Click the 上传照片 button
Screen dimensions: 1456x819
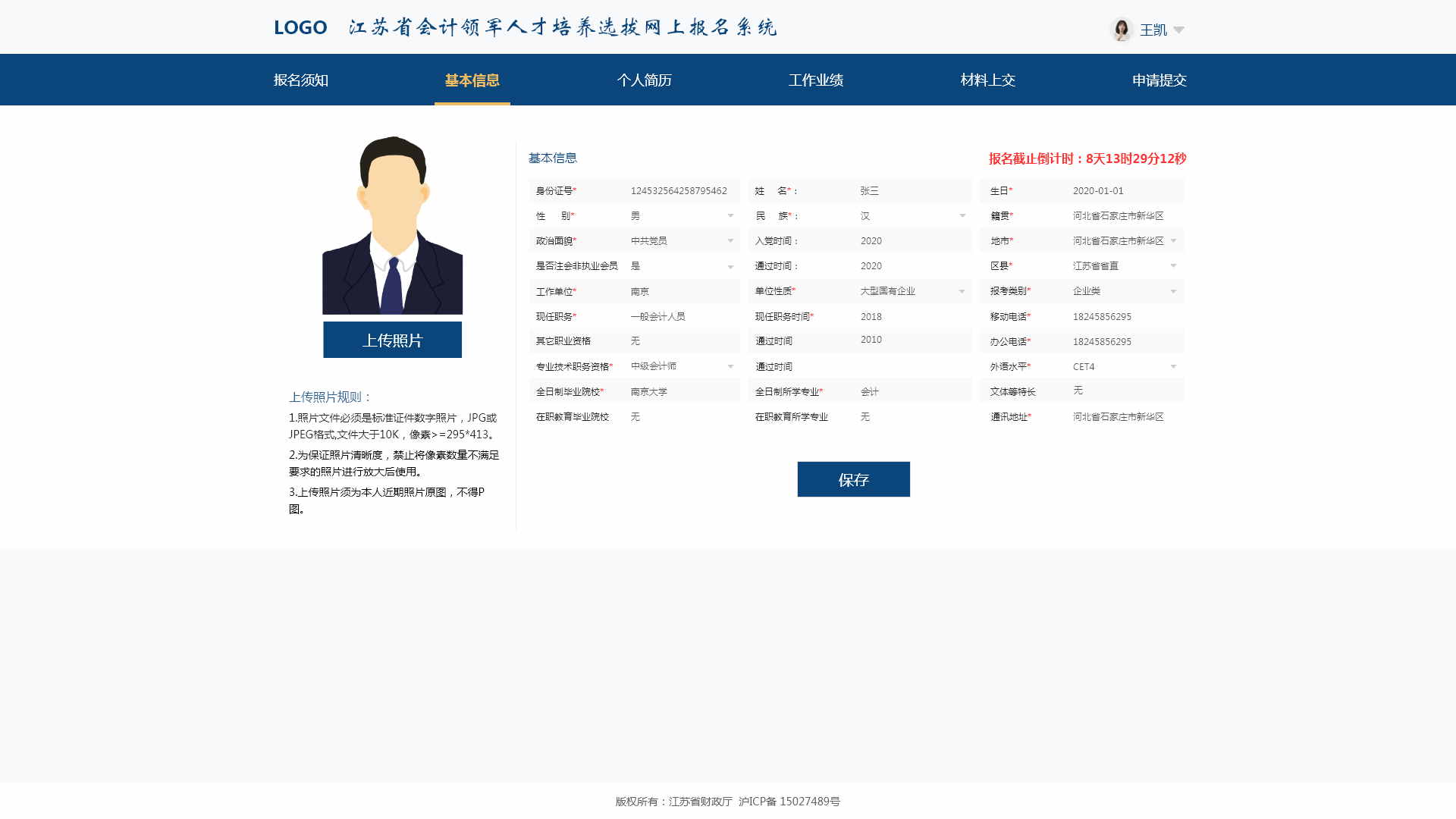(392, 340)
